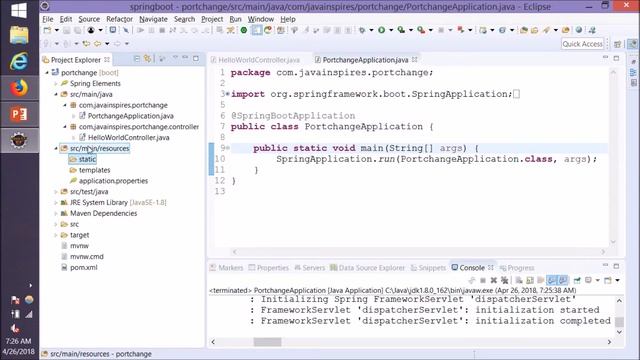Click the Quick Access search field
The height and width of the screenshot is (360, 640).
582,44
